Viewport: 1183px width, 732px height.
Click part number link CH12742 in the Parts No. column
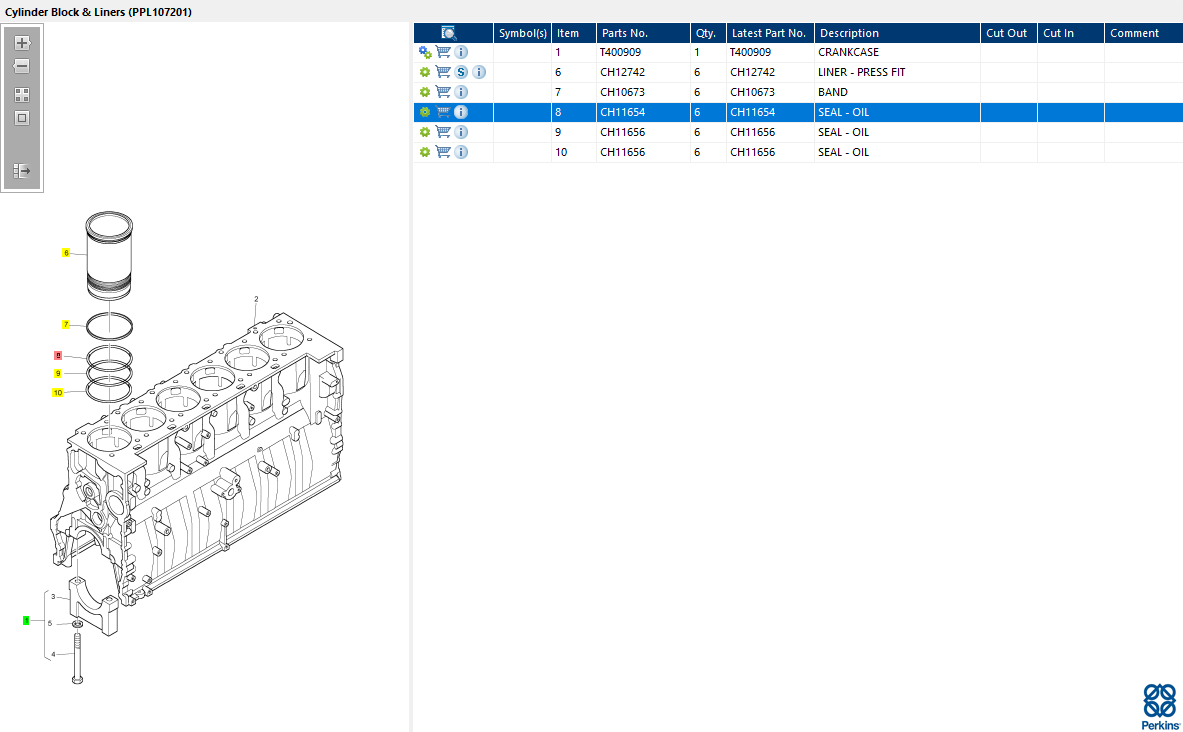622,72
